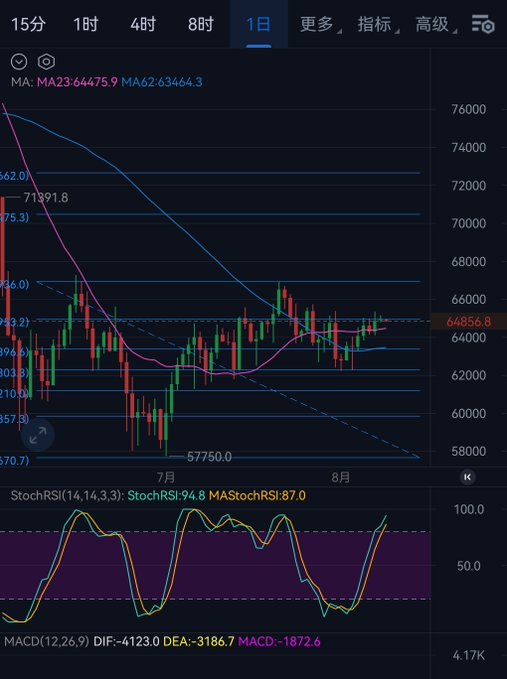Tap the 58000 price axis label
Viewport: 507px width, 679px height.
pos(468,451)
